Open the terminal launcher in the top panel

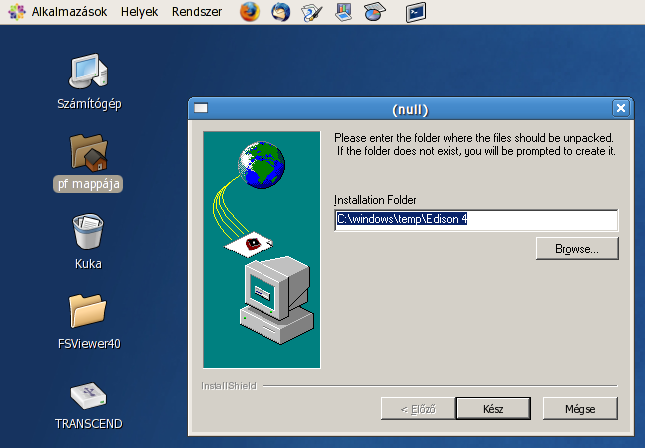pos(416,12)
